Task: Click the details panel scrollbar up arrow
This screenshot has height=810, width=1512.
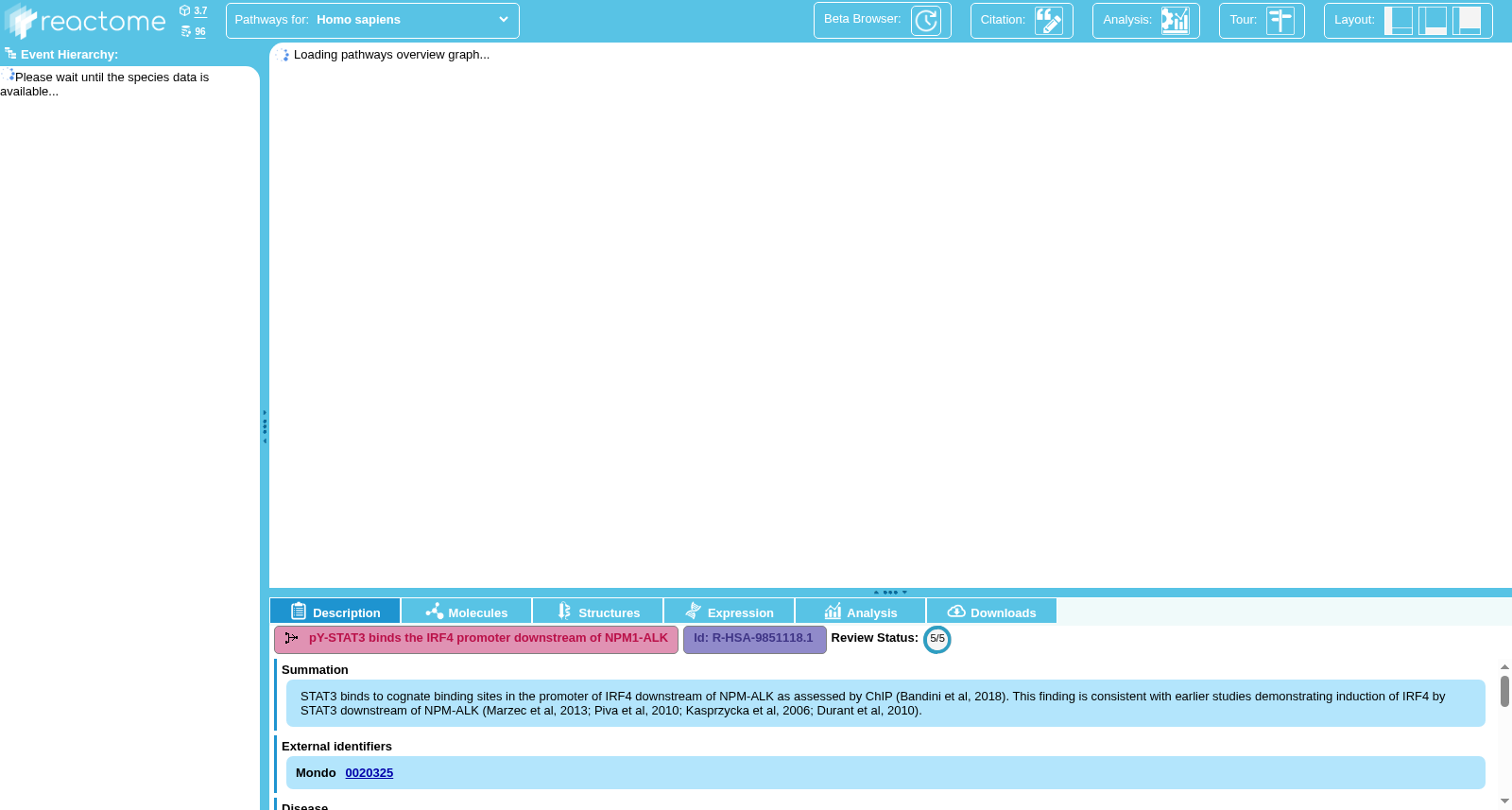Action: pyautogui.click(x=1504, y=667)
